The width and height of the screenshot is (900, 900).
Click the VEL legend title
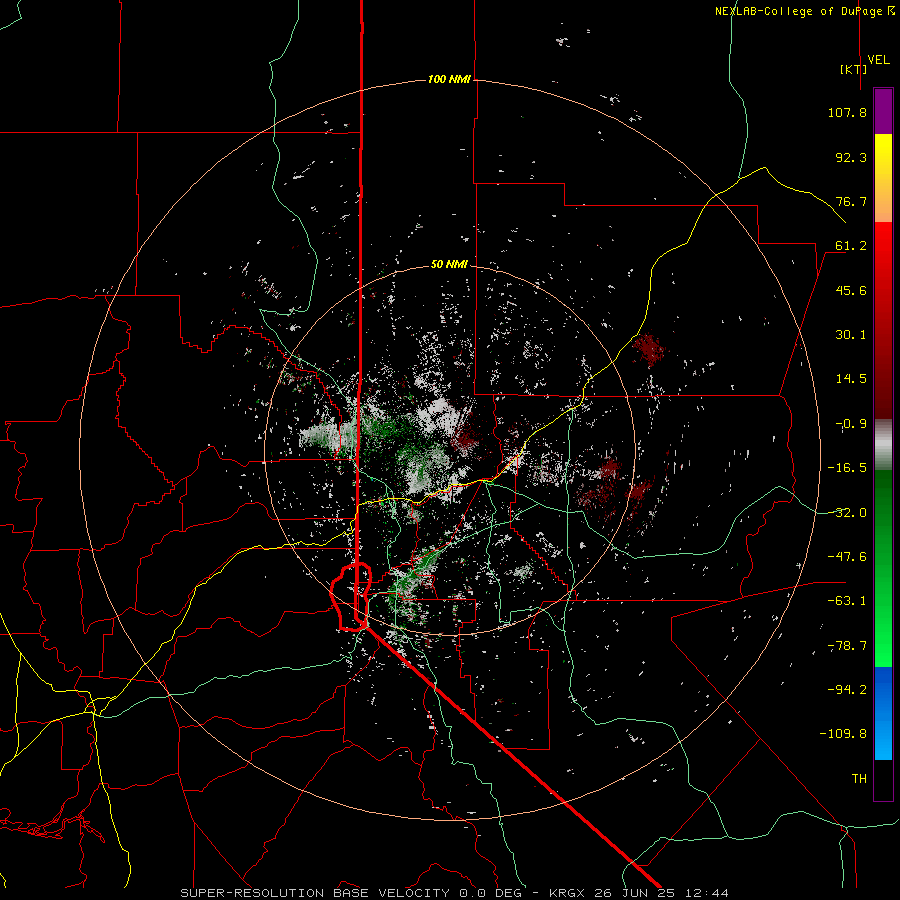coord(879,60)
